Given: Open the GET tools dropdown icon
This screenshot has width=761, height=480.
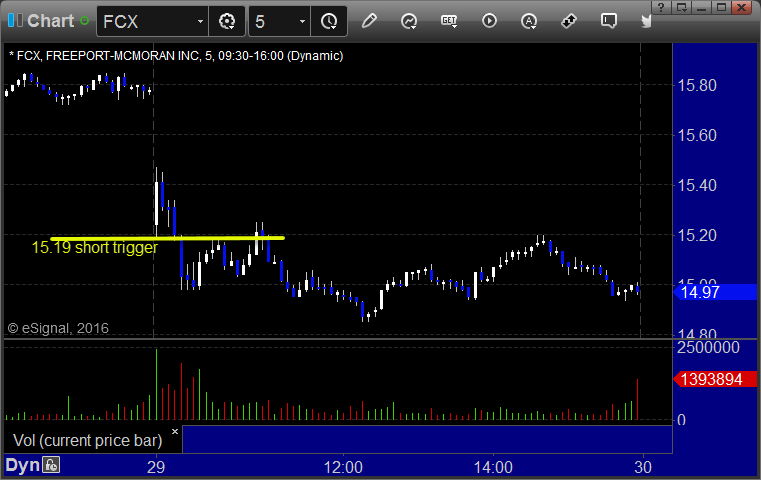Looking at the screenshot, I should (449, 21).
